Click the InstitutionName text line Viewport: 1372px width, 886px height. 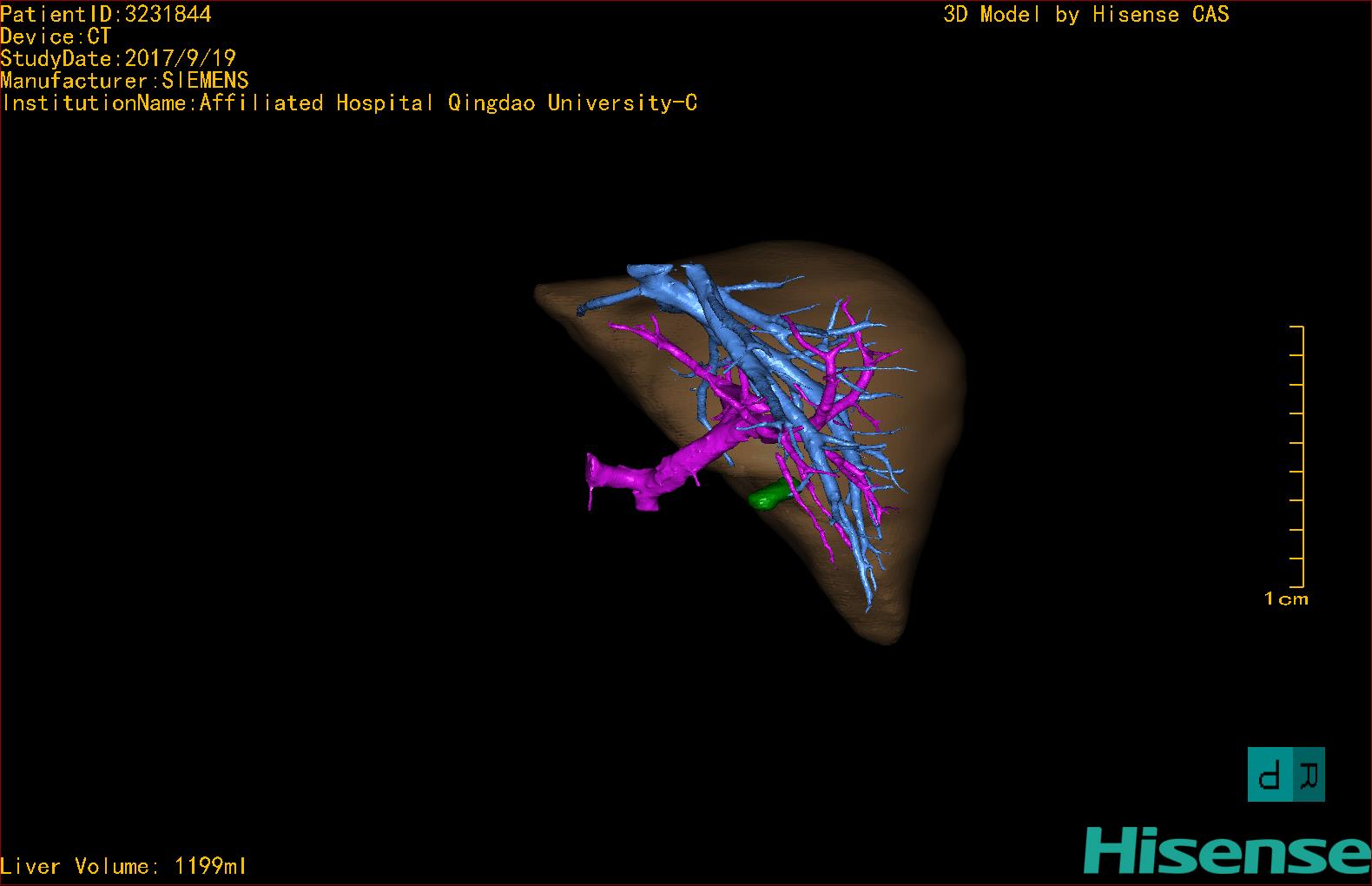click(x=349, y=102)
